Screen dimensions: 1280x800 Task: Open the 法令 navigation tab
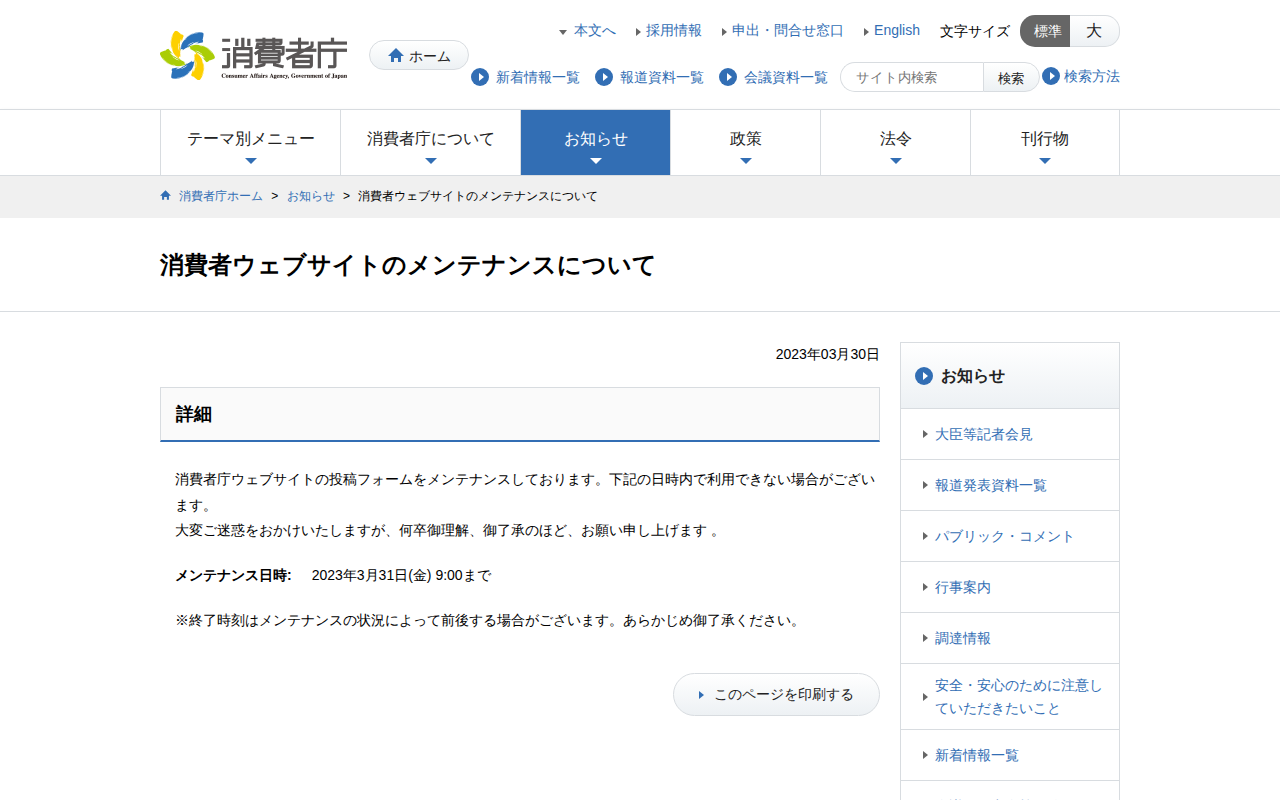pyautogui.click(x=896, y=142)
